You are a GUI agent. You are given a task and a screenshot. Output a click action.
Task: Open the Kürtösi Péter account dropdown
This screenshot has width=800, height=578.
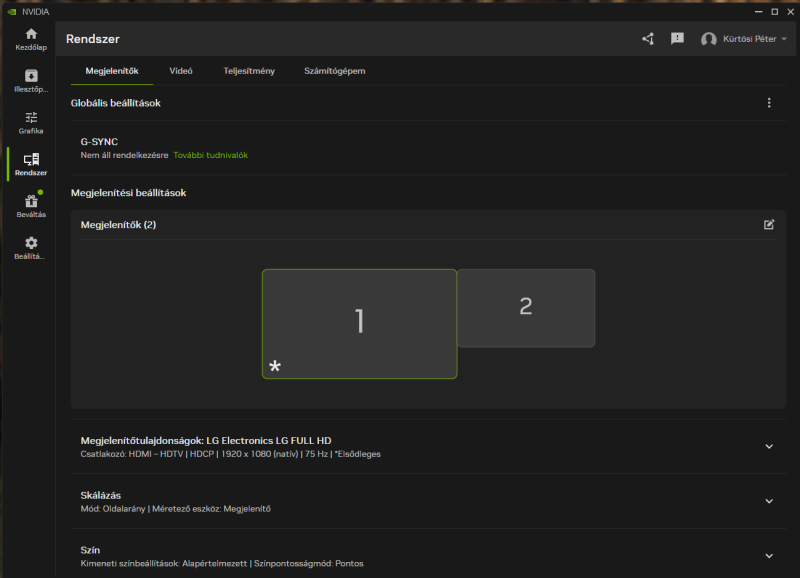click(755, 39)
